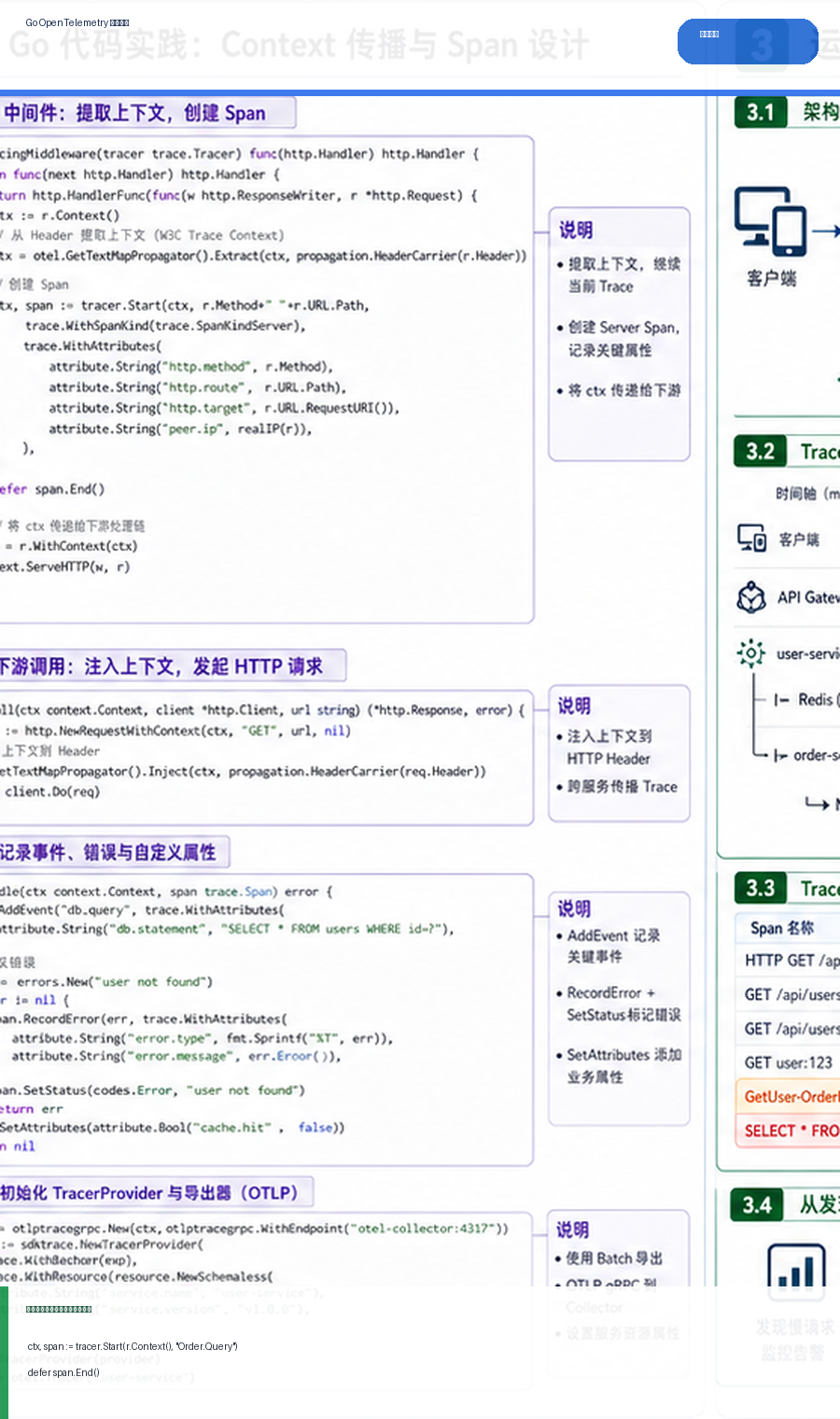This screenshot has height=1419, width=840.
Task: Click the 'Span 名称' table header
Action: 782,927
